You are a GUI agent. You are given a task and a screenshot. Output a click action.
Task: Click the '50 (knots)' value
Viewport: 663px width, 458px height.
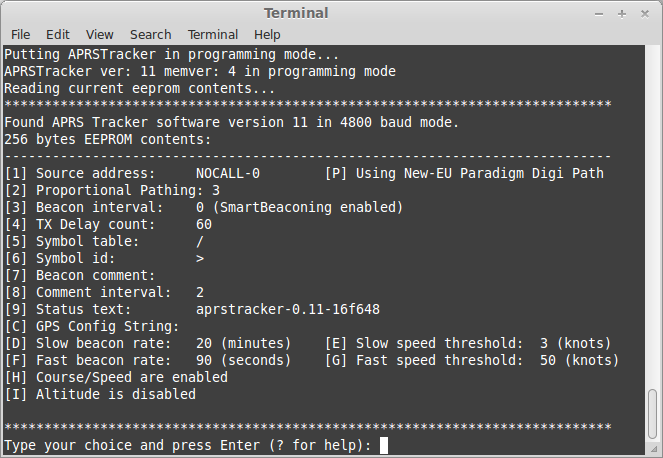click(579, 360)
